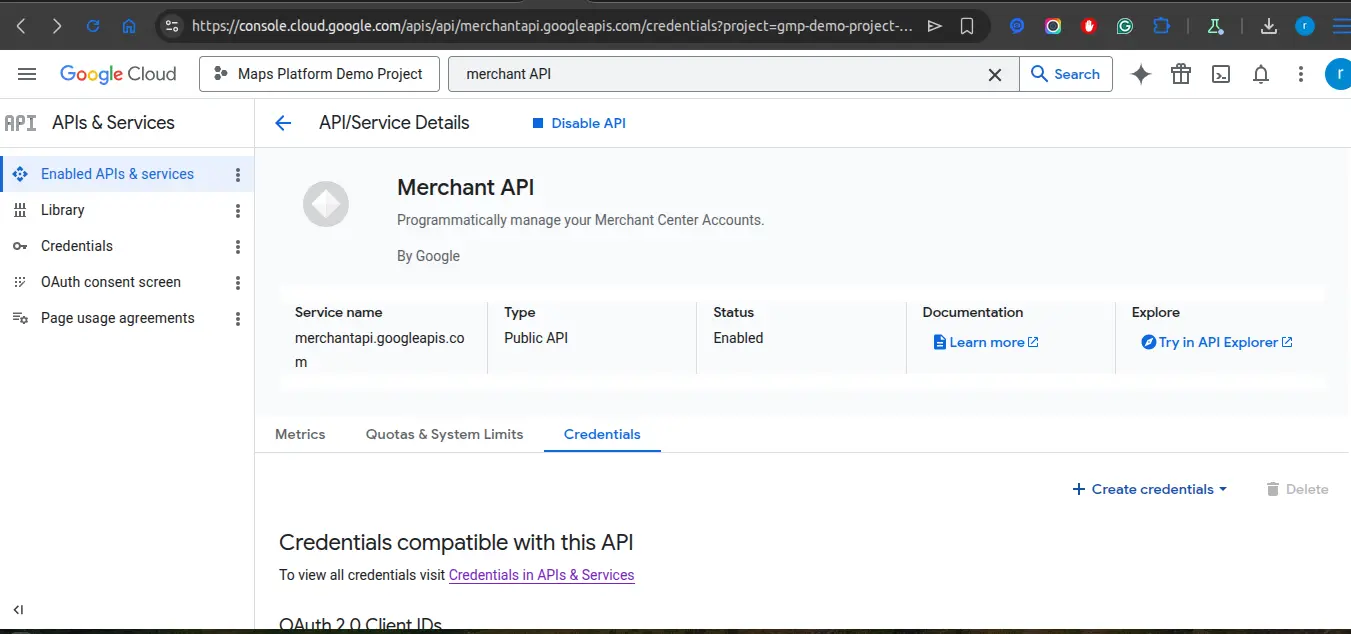Open settings and utilities three-dot menu
1351x634 pixels.
(1301, 74)
